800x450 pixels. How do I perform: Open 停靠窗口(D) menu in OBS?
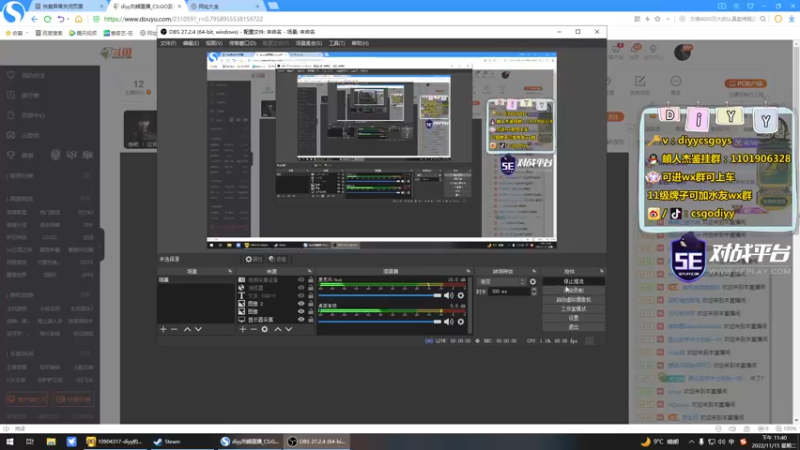pos(242,43)
